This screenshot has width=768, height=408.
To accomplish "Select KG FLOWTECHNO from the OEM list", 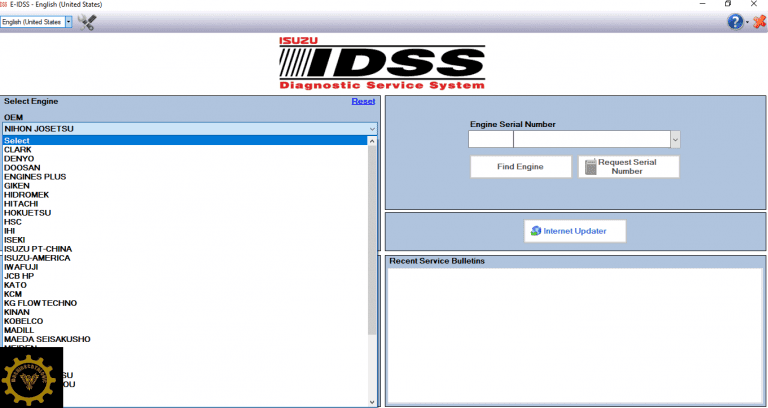I will [x=185, y=303].
